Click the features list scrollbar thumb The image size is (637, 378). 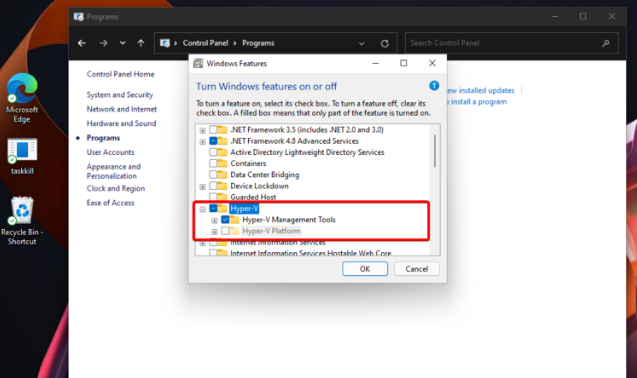tap(435, 151)
